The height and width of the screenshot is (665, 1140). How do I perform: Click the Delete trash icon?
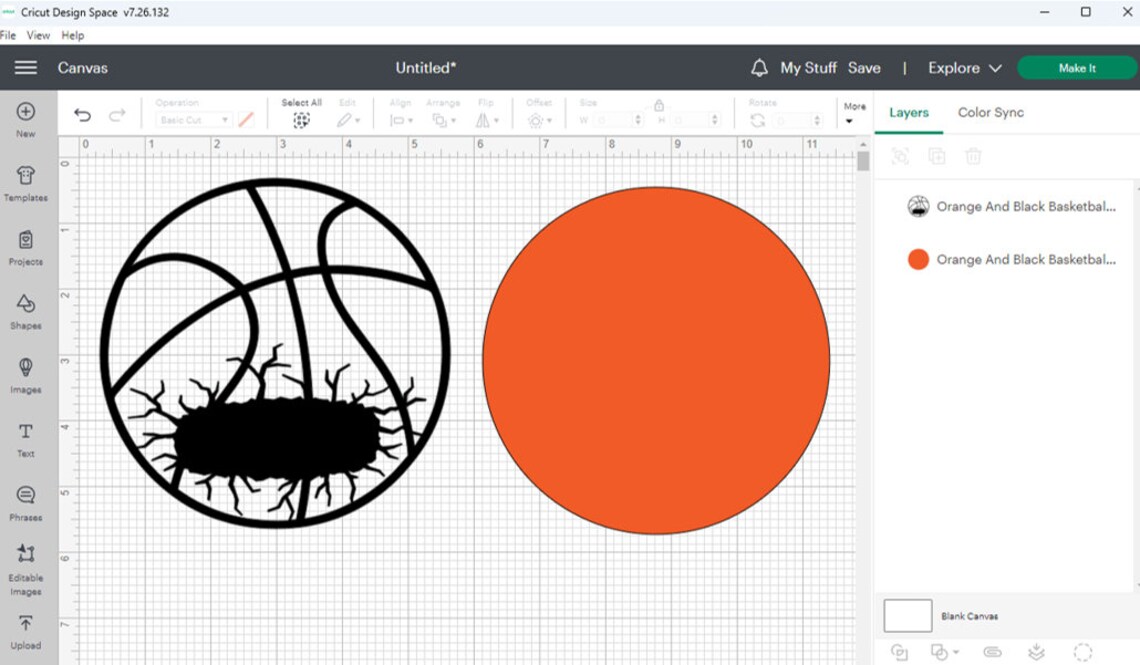(x=973, y=156)
